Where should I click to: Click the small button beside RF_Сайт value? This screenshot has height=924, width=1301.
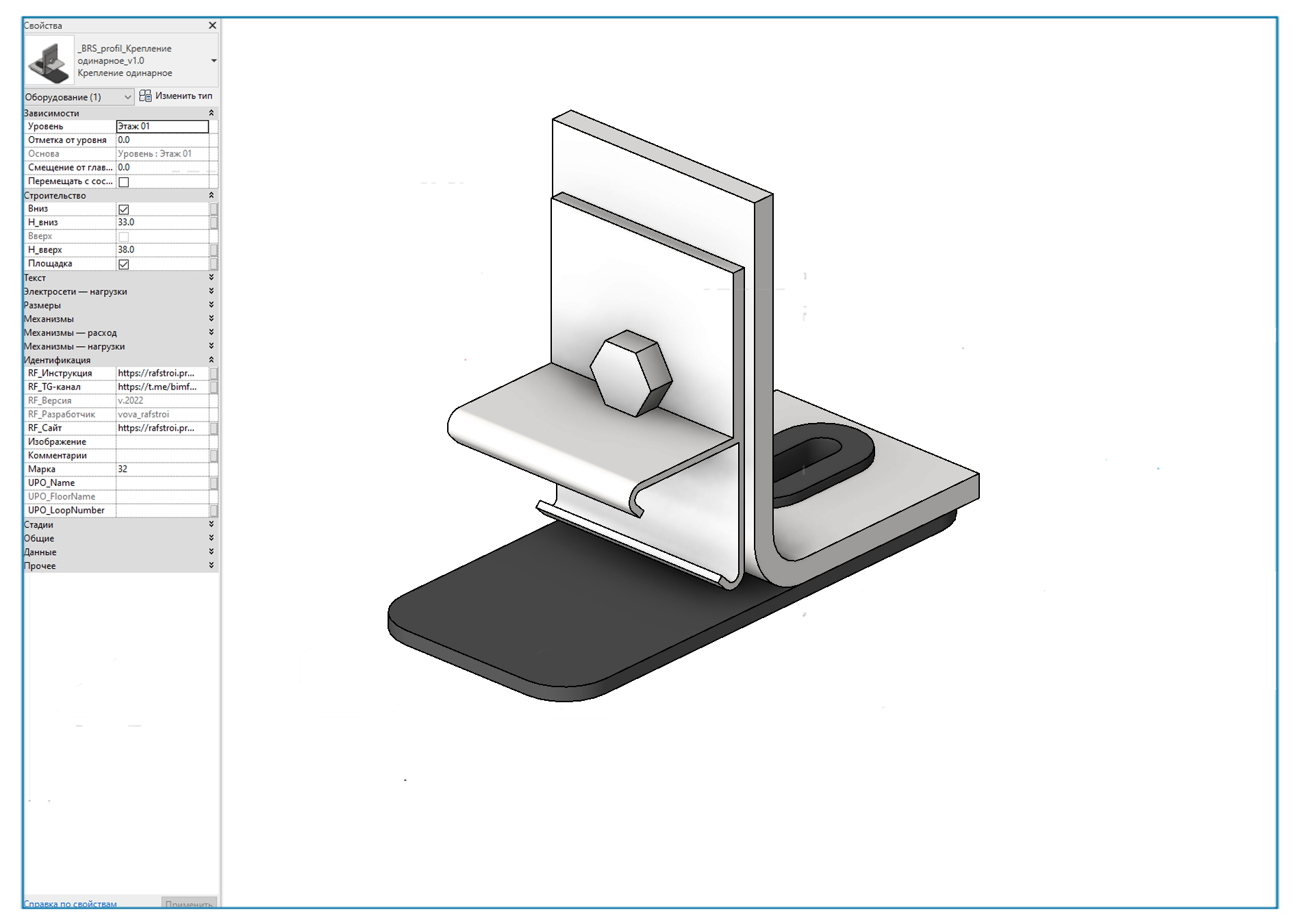pos(214,428)
